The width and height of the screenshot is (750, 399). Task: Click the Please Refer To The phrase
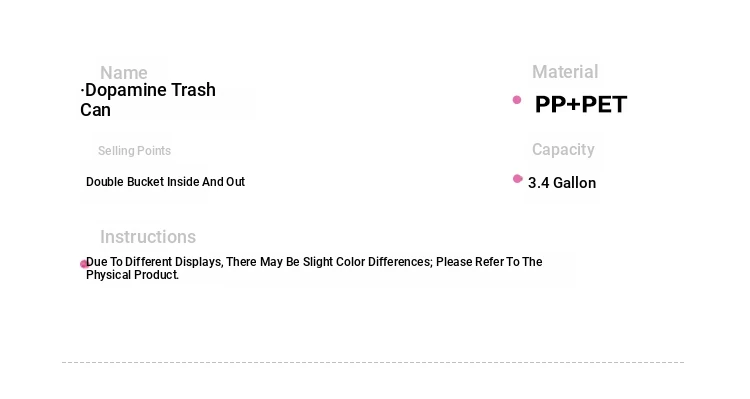pyautogui.click(x=489, y=262)
